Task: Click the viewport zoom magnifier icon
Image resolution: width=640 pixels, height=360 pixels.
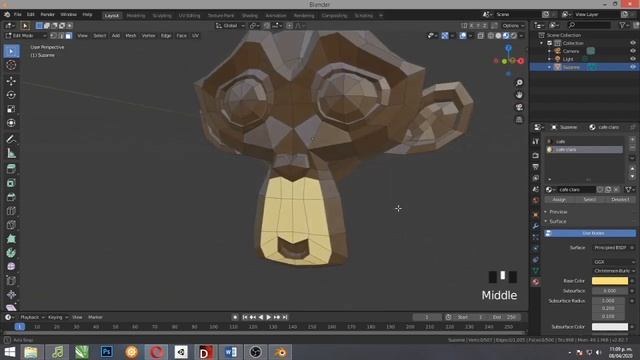Action: tap(519, 83)
